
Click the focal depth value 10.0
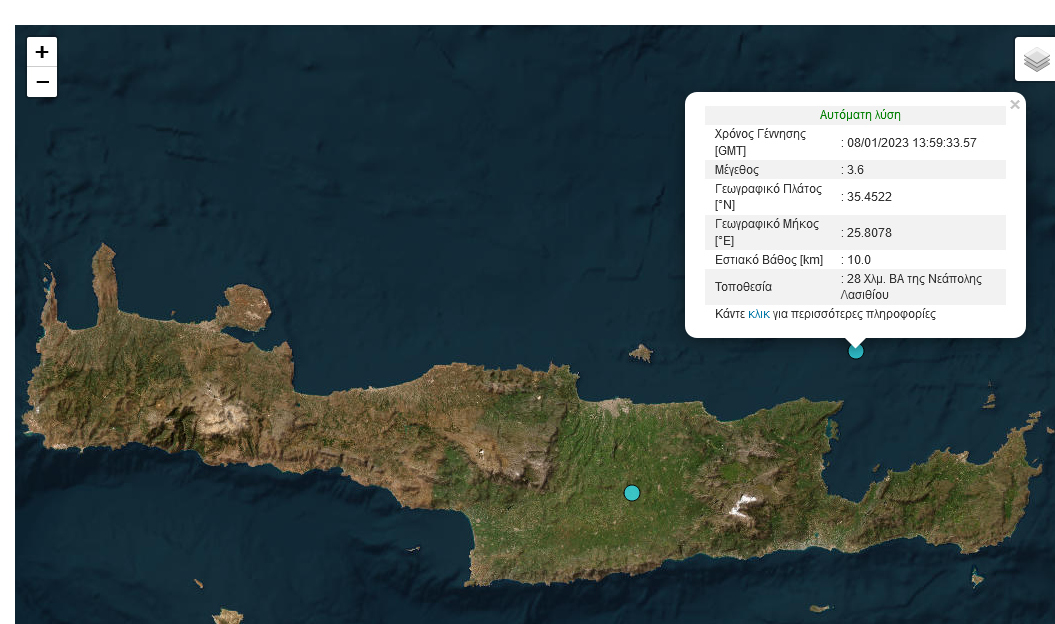click(859, 260)
